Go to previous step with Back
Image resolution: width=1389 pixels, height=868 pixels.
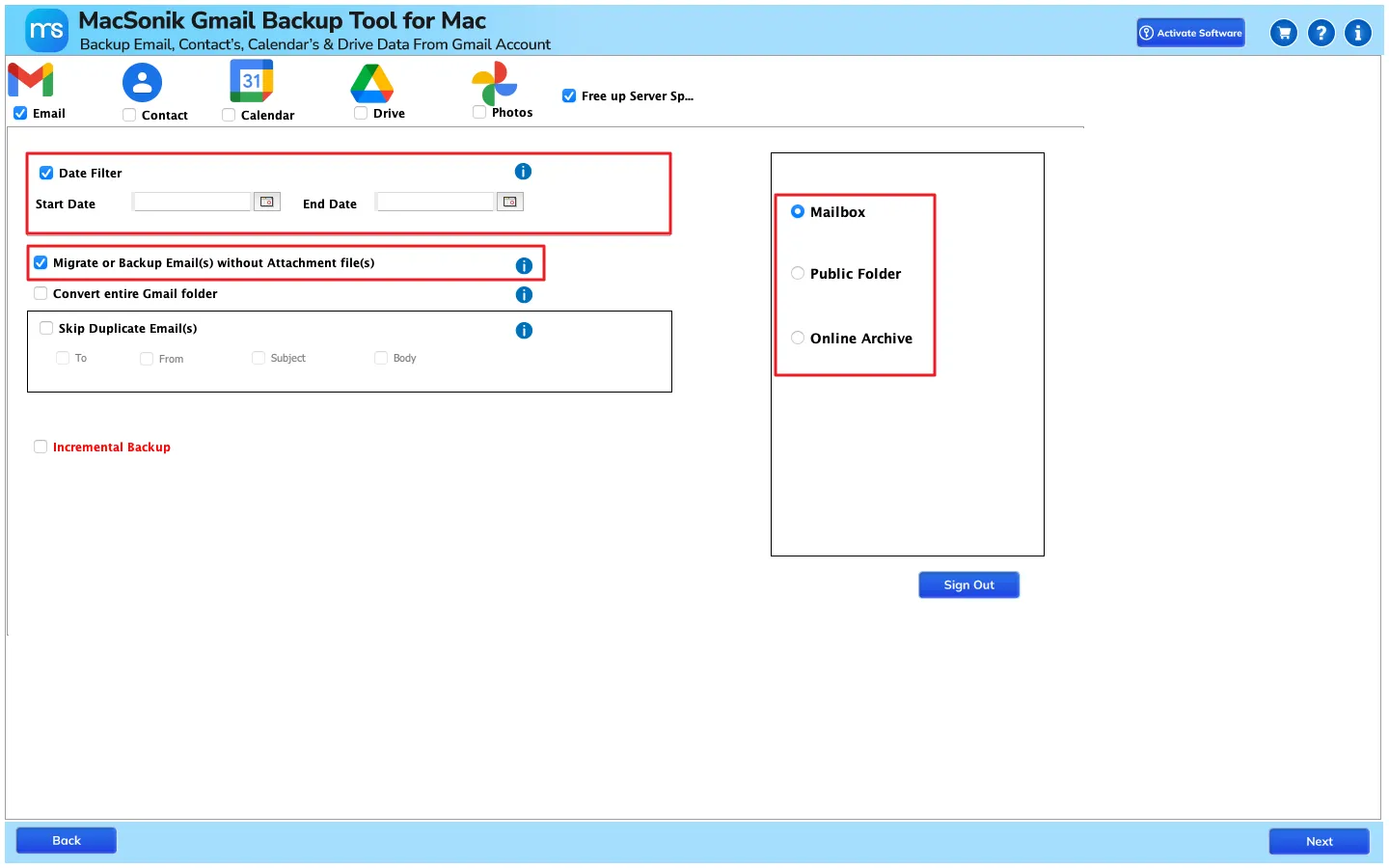(67, 840)
